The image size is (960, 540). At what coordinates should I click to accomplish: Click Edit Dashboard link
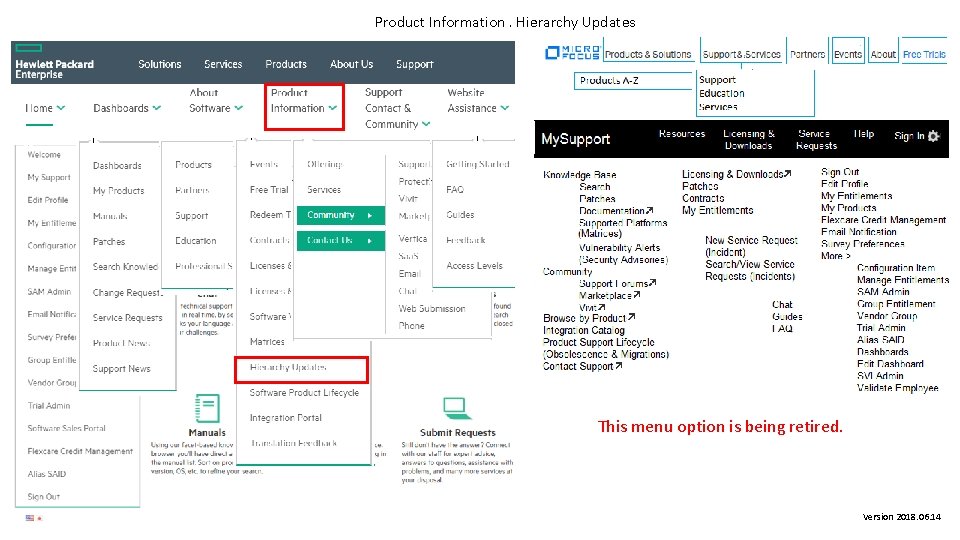click(890, 364)
